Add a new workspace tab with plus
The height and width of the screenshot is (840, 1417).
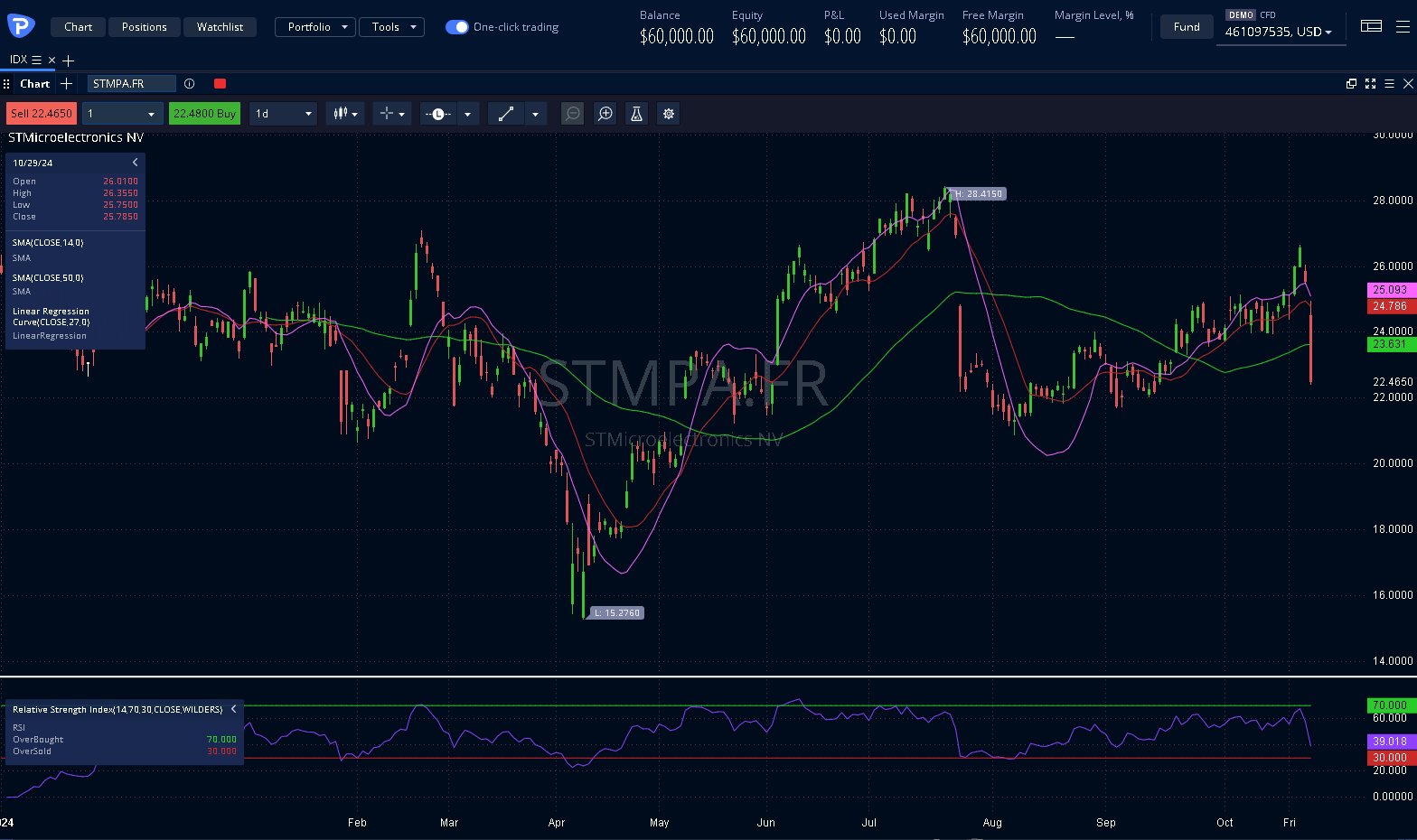pyautogui.click(x=69, y=61)
